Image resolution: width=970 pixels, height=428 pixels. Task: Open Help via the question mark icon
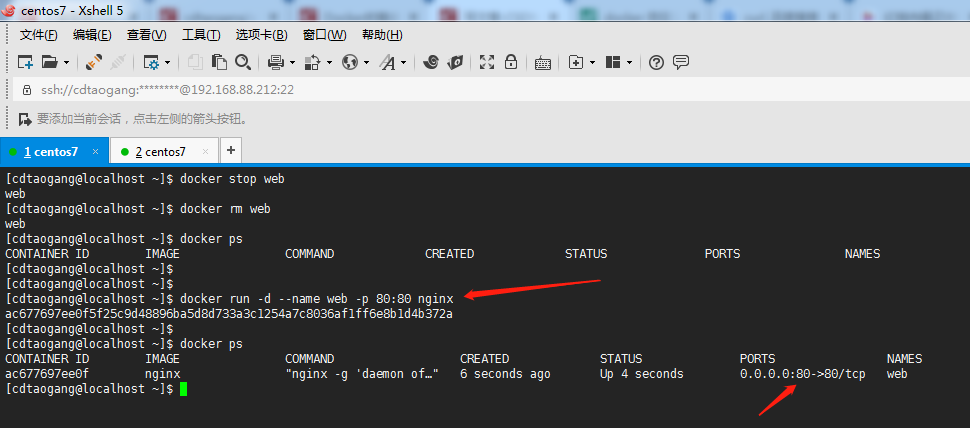pyautogui.click(x=656, y=62)
